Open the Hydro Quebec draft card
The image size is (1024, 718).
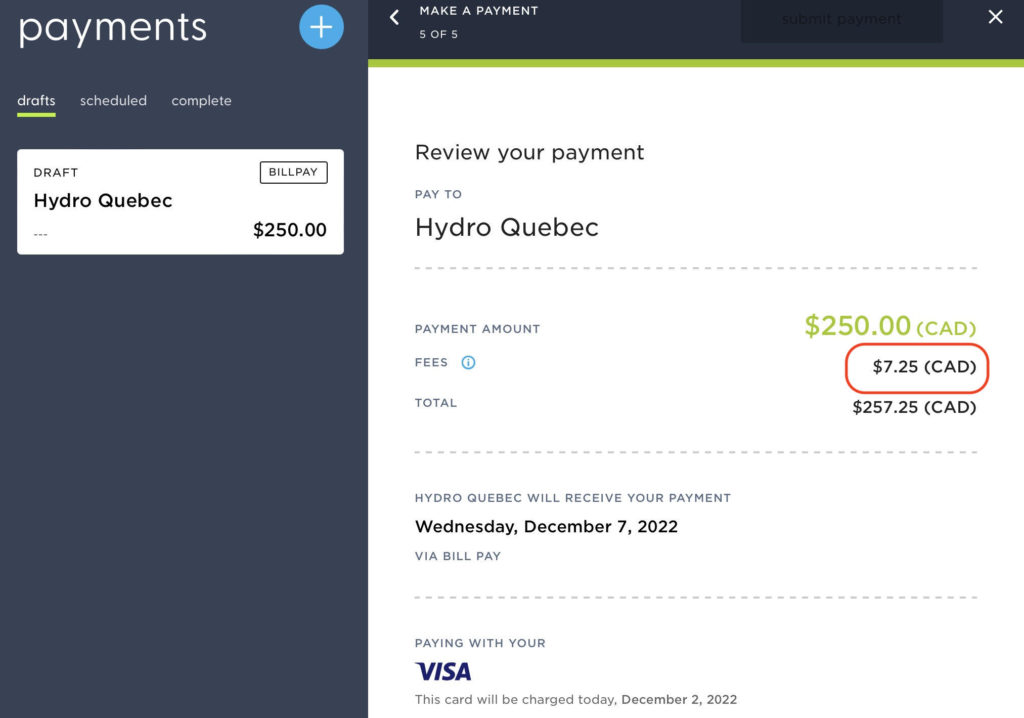point(180,202)
